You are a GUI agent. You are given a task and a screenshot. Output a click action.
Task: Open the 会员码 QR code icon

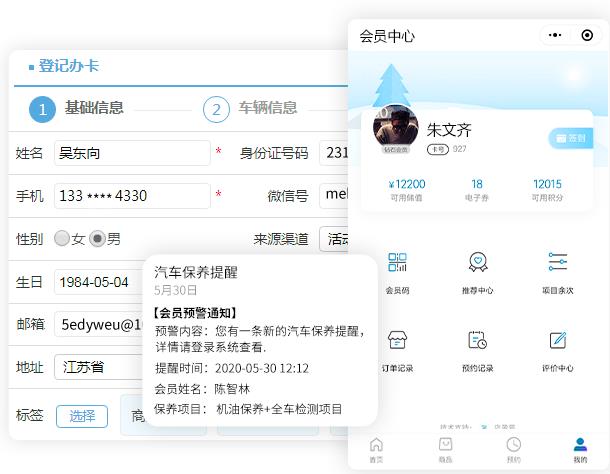coord(397,262)
